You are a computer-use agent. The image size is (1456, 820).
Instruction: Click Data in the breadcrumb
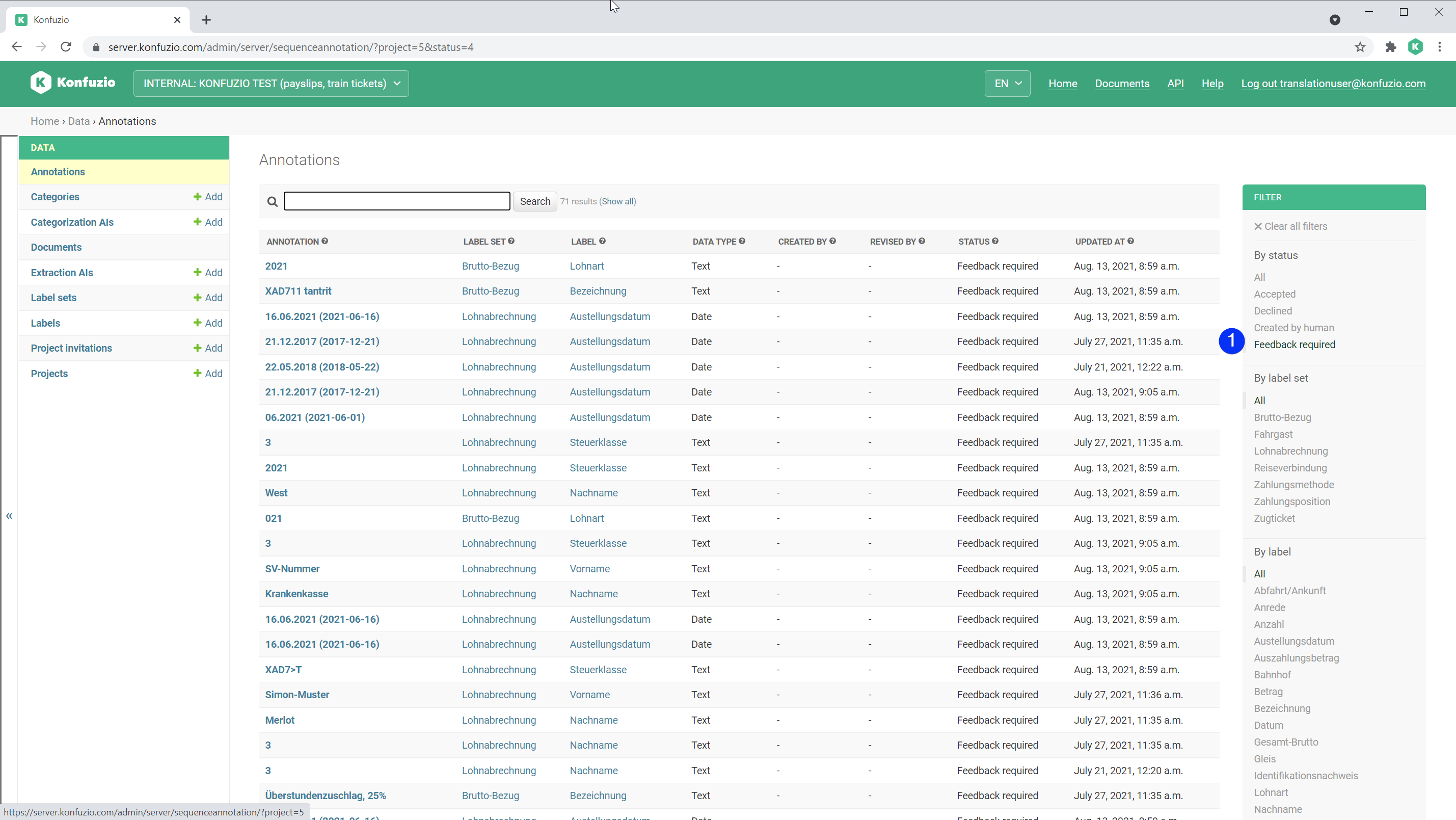[x=78, y=121]
